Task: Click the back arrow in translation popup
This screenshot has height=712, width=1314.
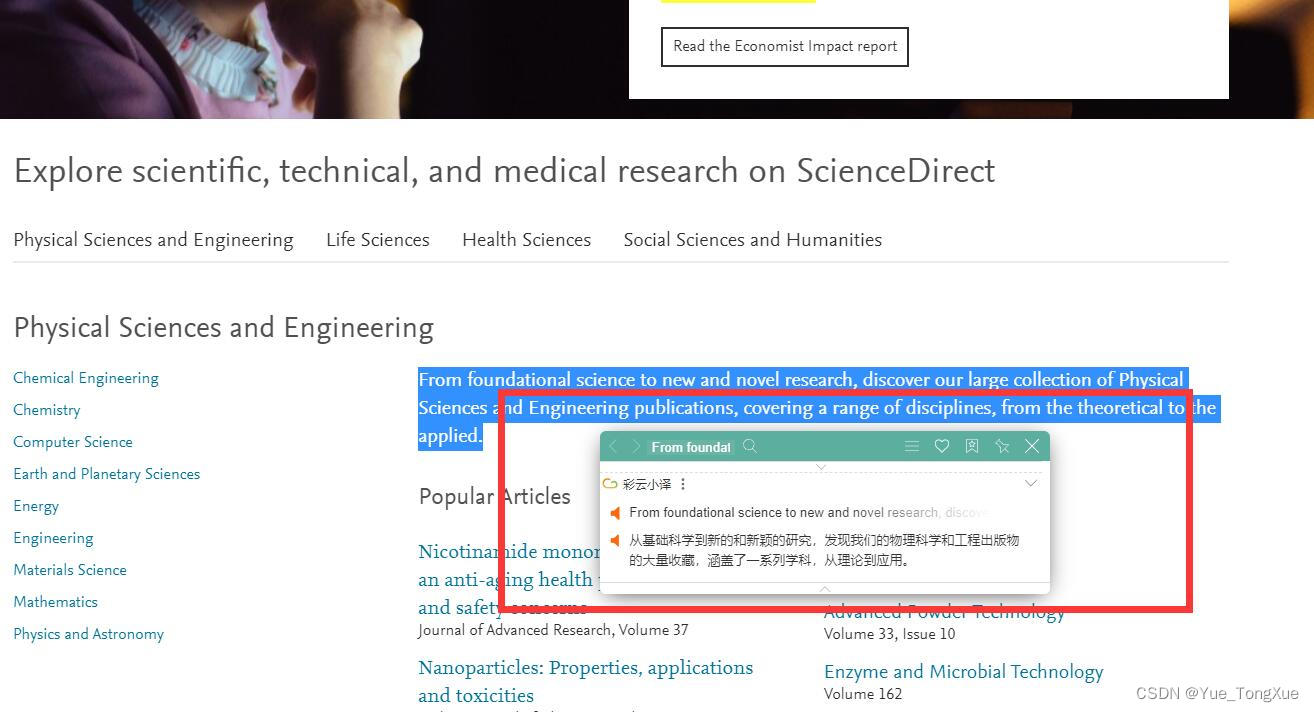Action: tap(613, 446)
